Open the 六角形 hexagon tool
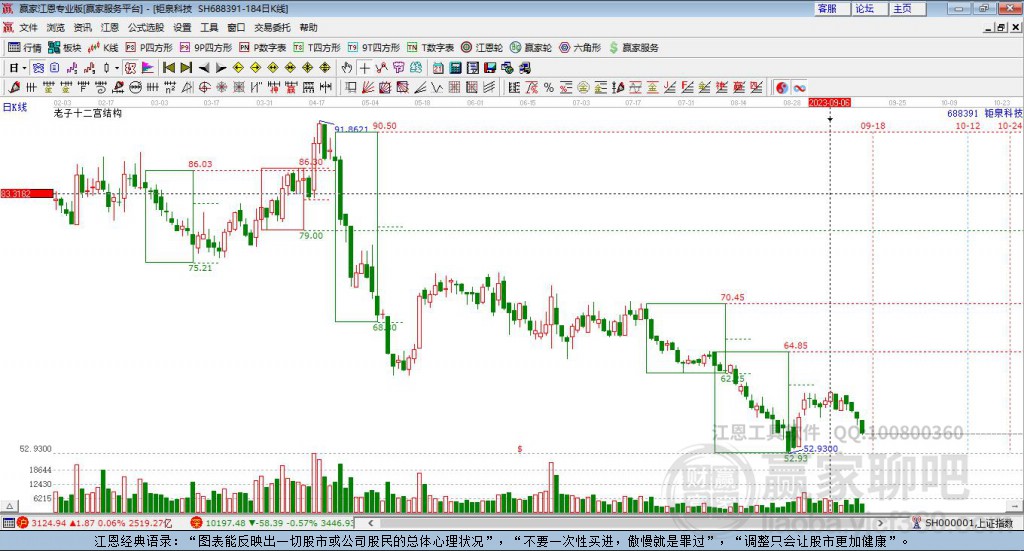The image size is (1024, 551). 580,48
